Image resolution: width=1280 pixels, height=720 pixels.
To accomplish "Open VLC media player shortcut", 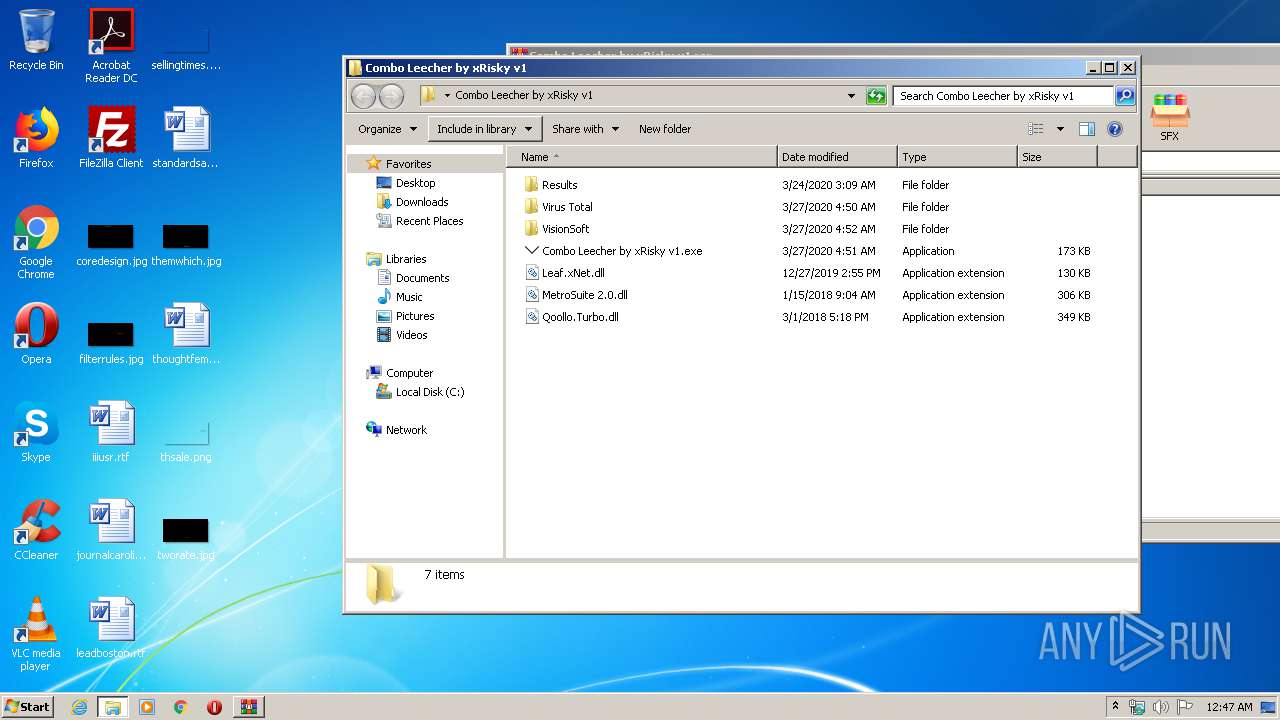I will click(x=36, y=634).
